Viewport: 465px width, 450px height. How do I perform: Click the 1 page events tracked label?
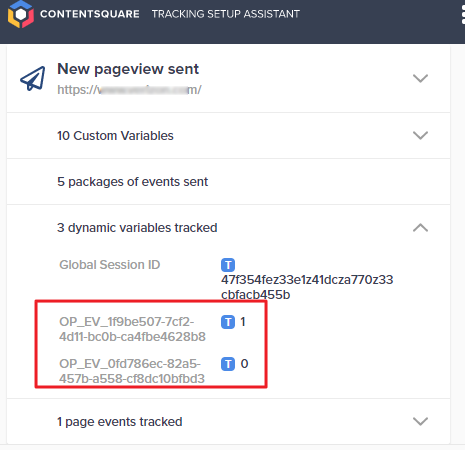tap(120, 422)
